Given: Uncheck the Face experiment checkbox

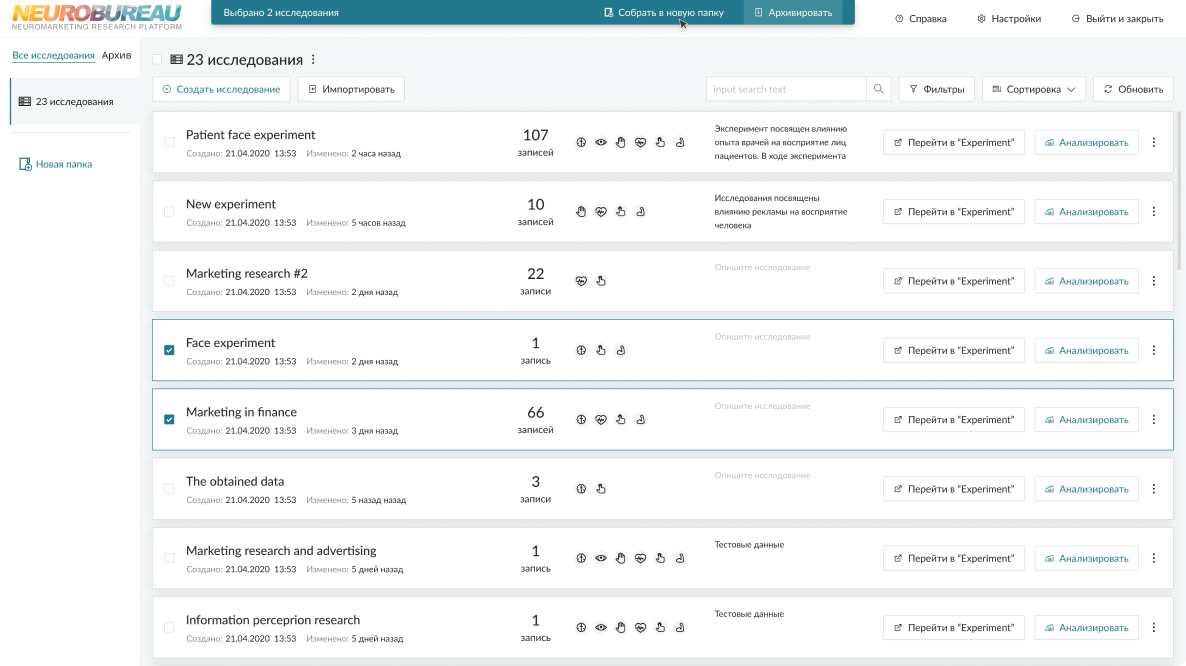Looking at the screenshot, I should click(x=169, y=350).
